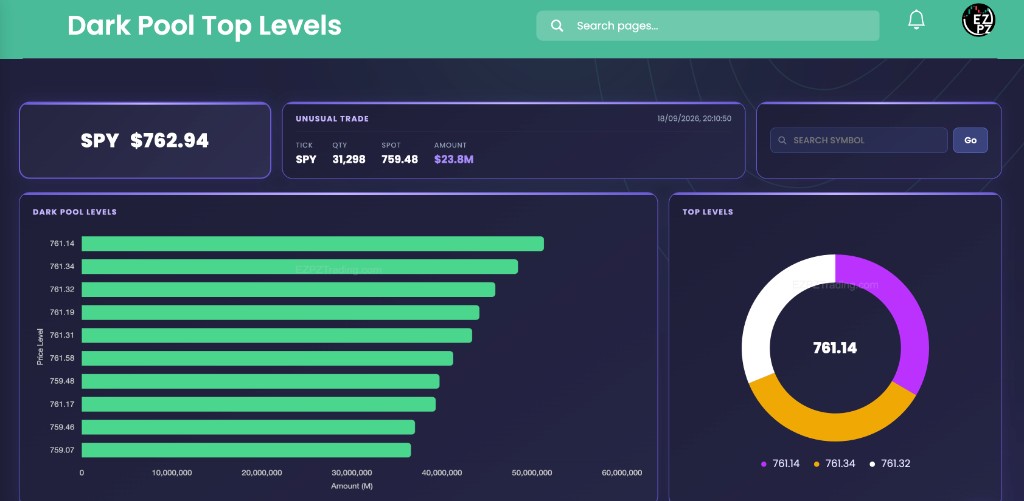The image size is (1024, 501).
Task: Click the 30,000,000 x-axis label
Action: 351,473
